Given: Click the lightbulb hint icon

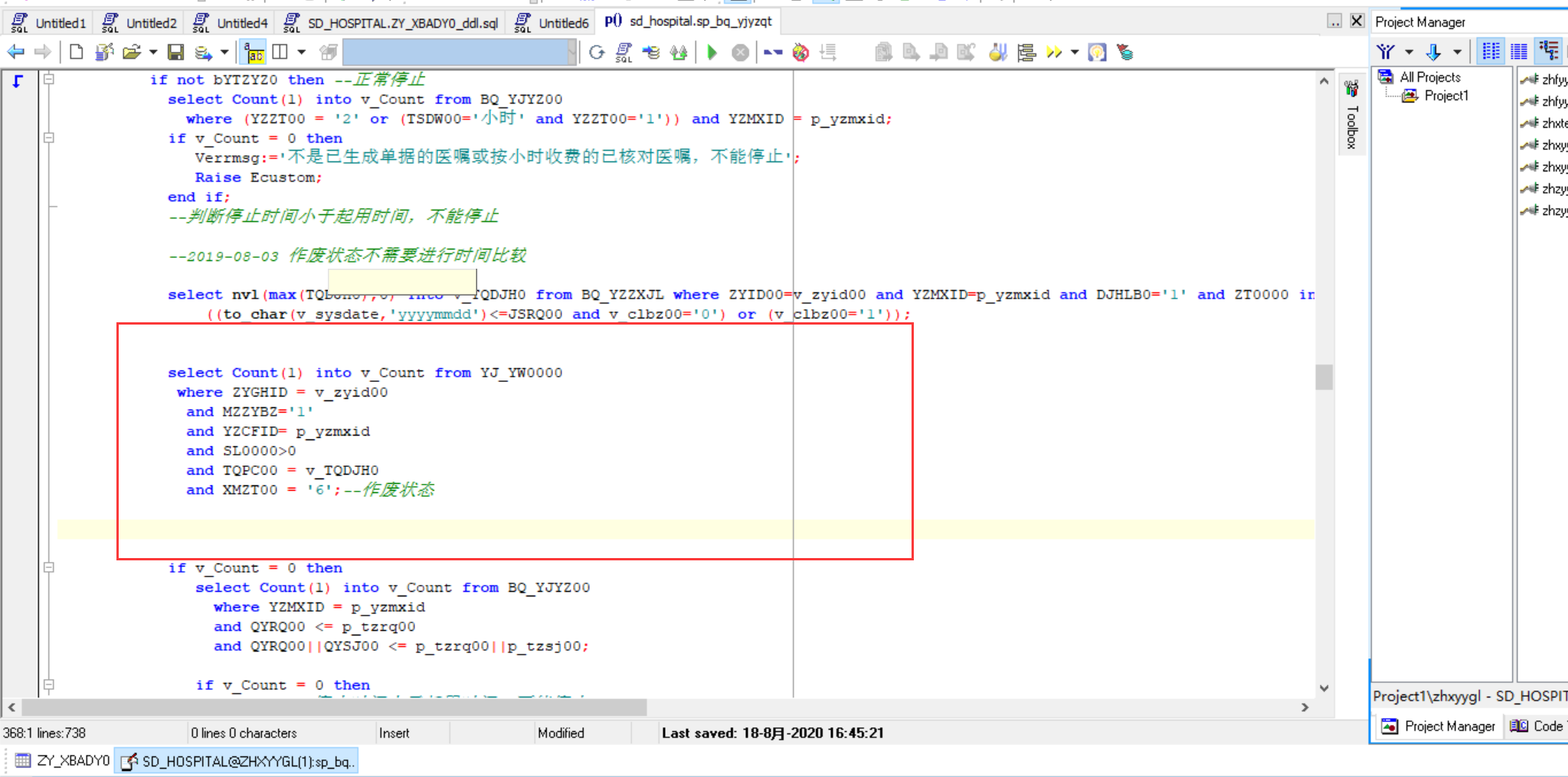Looking at the screenshot, I should [x=1097, y=52].
